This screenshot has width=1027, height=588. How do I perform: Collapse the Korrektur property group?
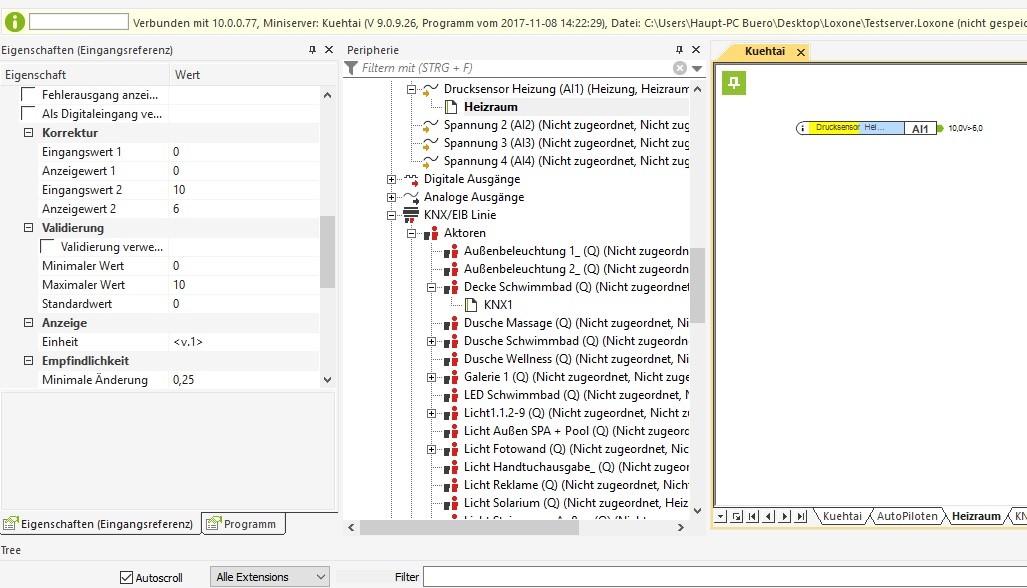(29, 133)
